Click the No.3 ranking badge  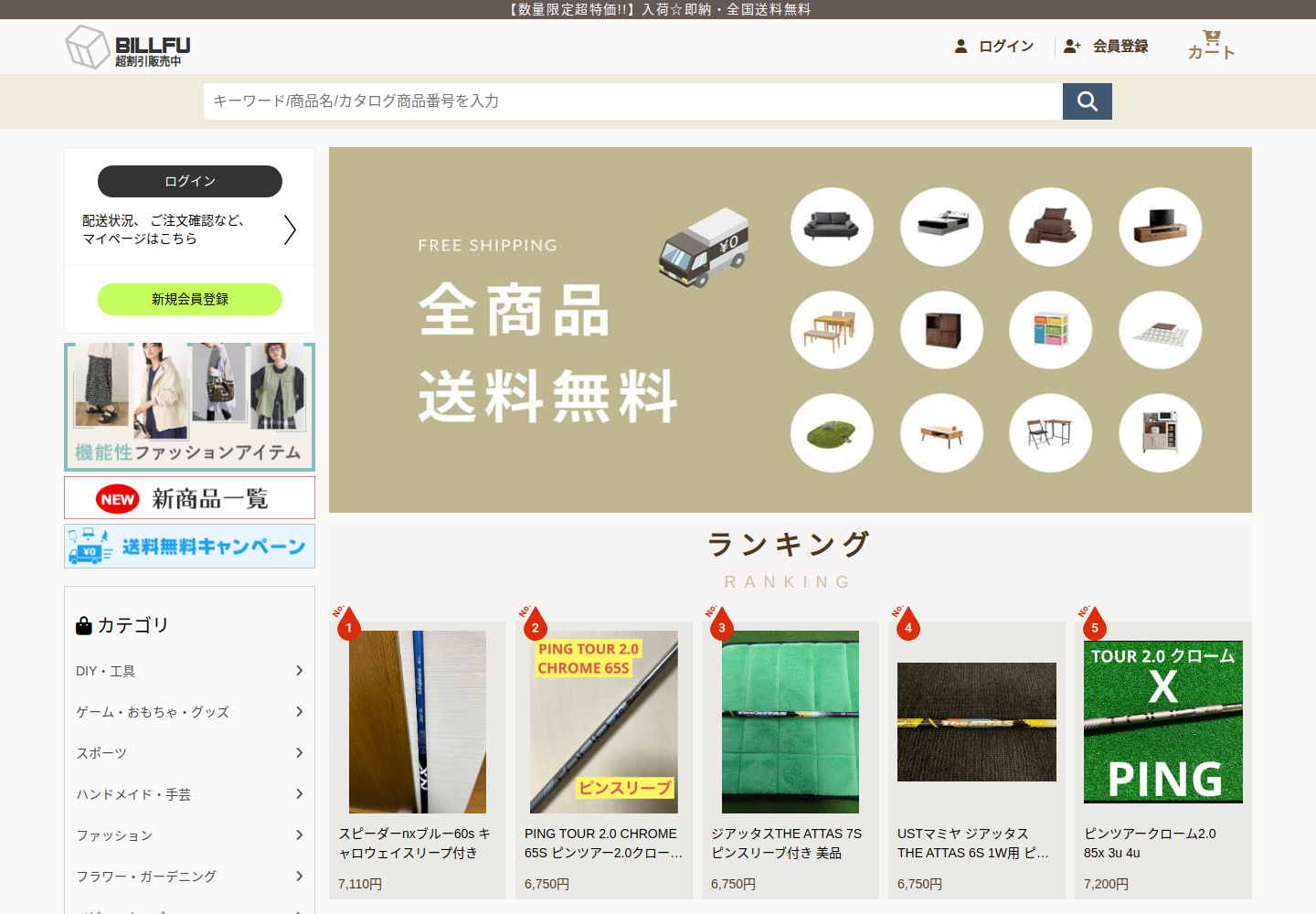720,624
